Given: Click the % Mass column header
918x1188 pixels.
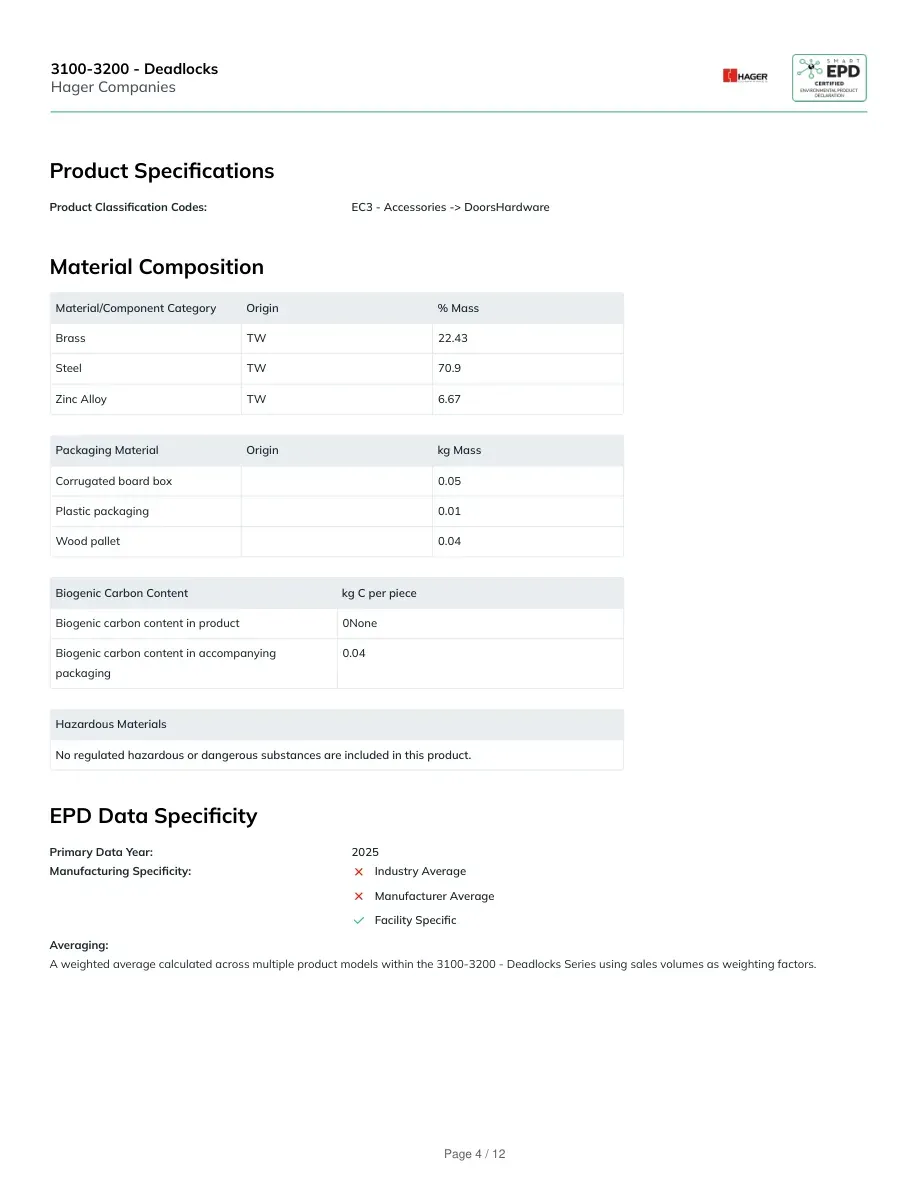Looking at the screenshot, I should [458, 308].
